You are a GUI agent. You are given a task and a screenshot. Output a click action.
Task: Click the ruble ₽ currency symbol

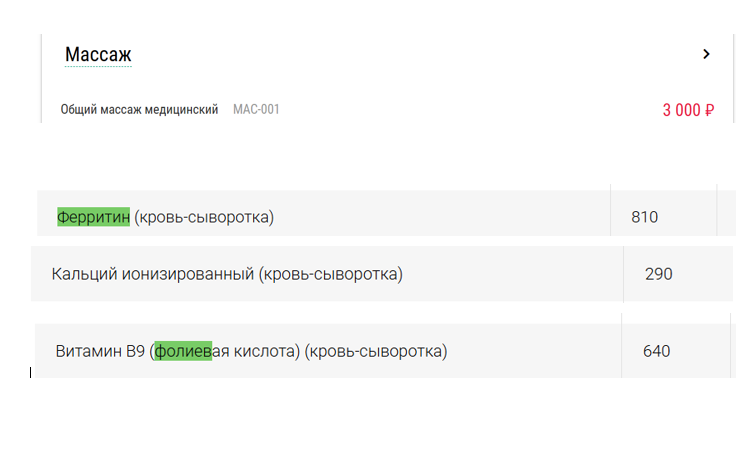click(709, 110)
